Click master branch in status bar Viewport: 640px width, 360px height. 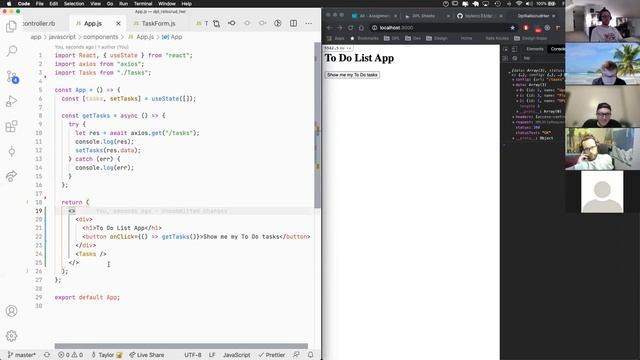tap(22, 355)
